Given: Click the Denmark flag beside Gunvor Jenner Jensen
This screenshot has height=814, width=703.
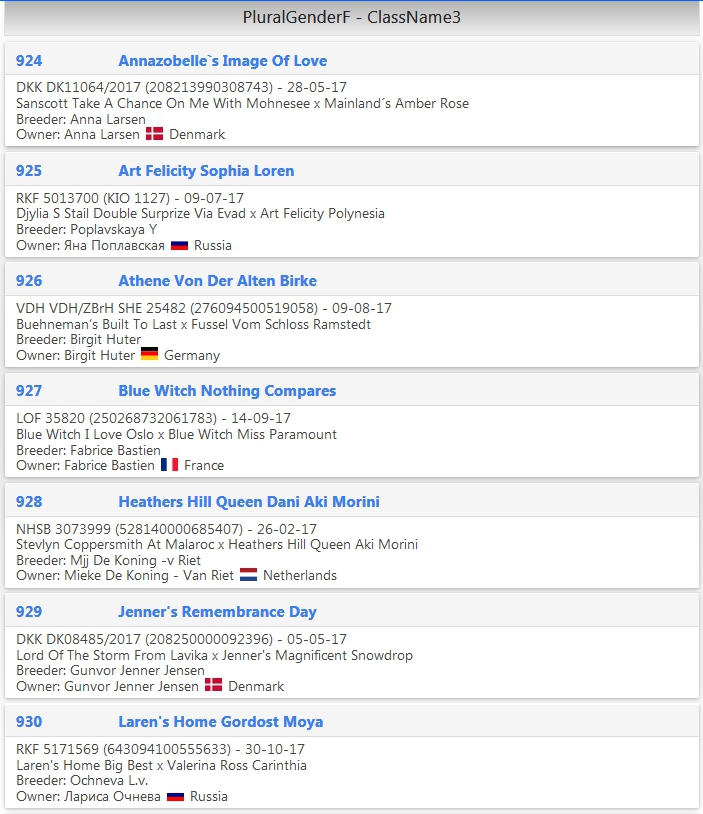Looking at the screenshot, I should (x=213, y=685).
